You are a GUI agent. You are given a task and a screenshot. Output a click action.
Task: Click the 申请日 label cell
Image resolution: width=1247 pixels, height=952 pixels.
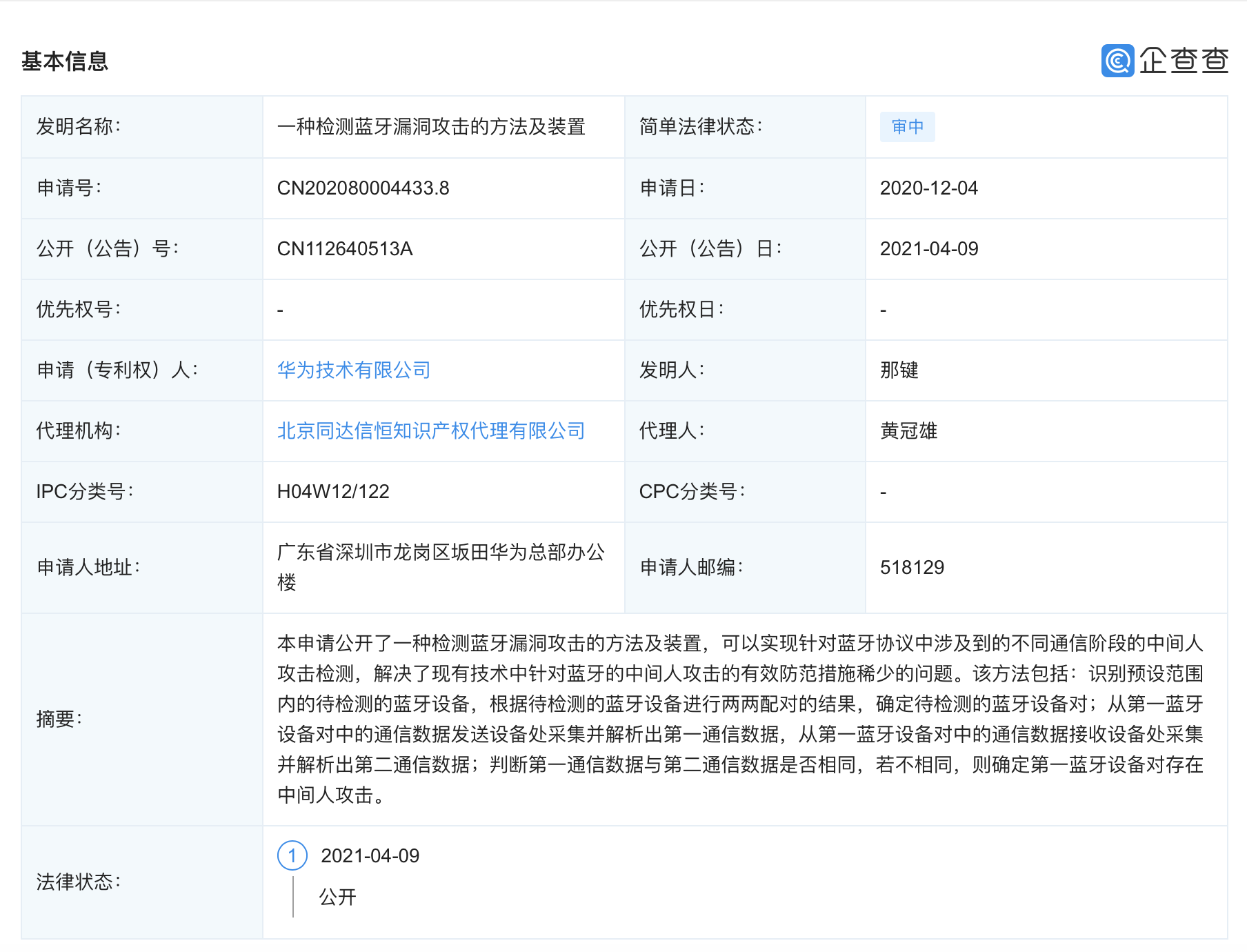[745, 188]
